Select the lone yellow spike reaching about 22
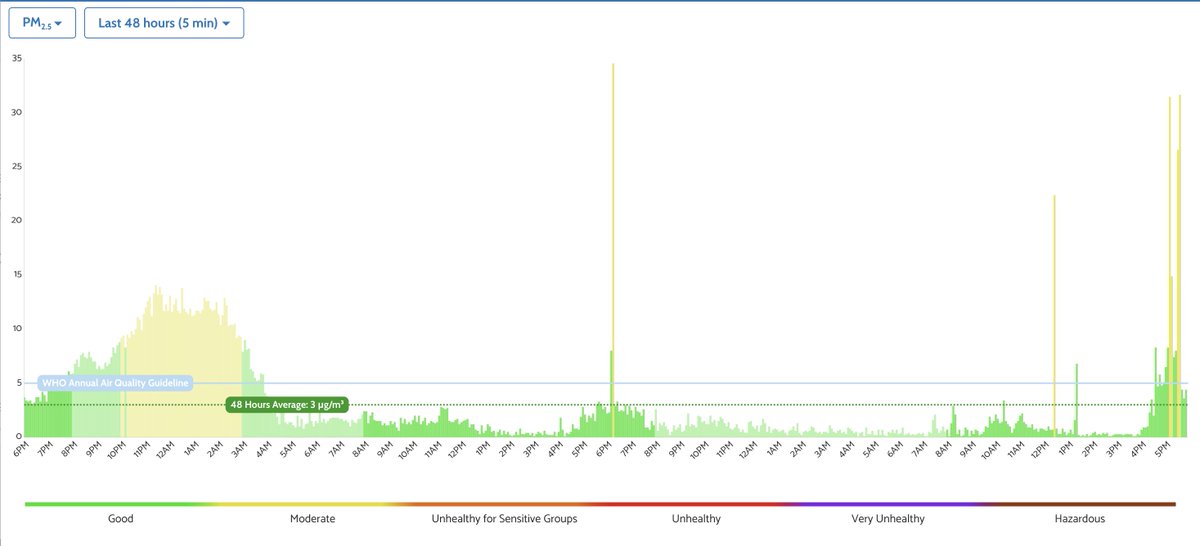Screen dimensions: 1200x546 click(1054, 316)
